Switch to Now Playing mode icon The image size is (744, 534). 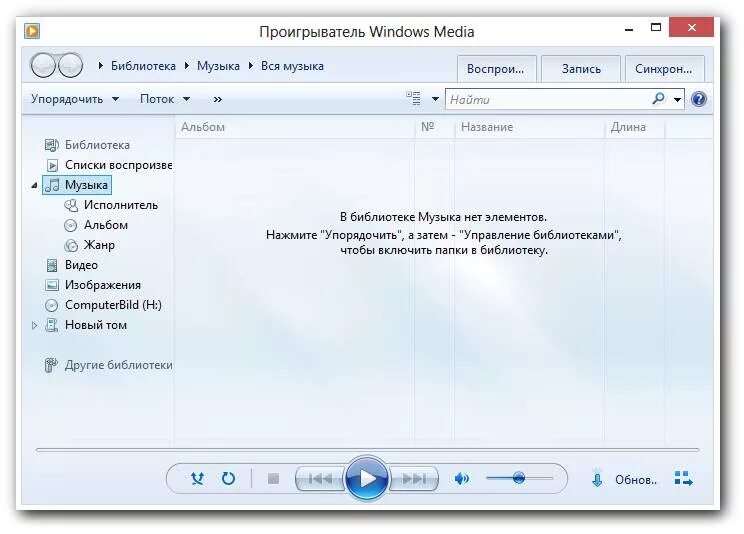pyautogui.click(x=684, y=478)
